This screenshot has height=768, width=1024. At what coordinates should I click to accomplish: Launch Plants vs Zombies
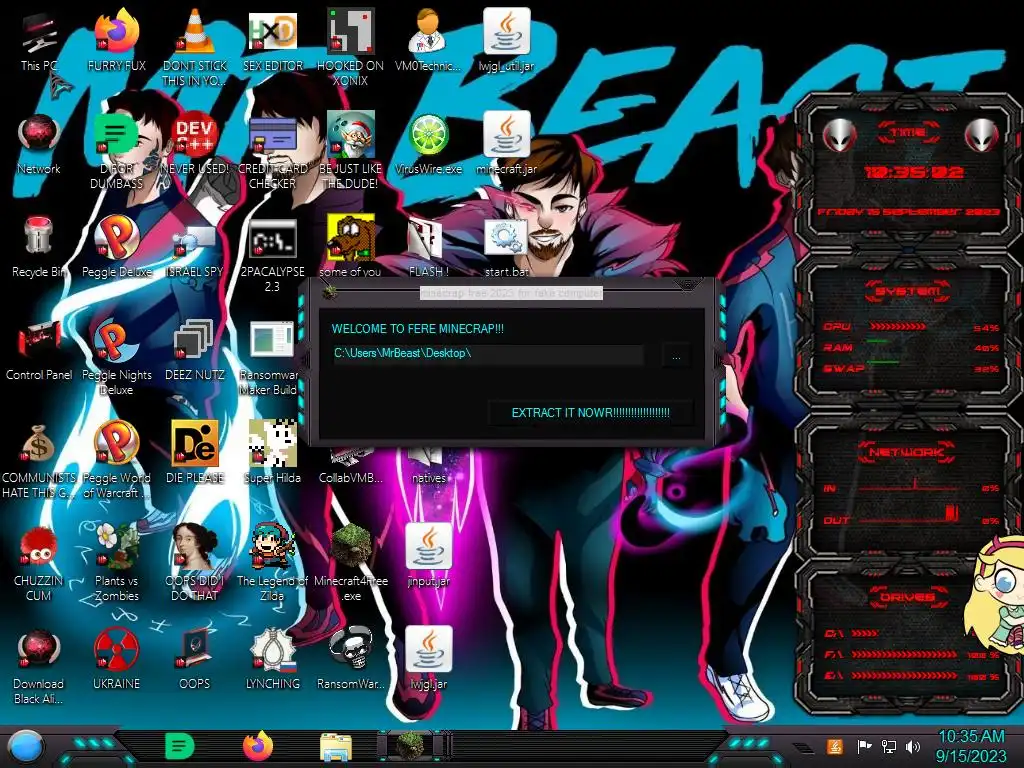coord(116,546)
